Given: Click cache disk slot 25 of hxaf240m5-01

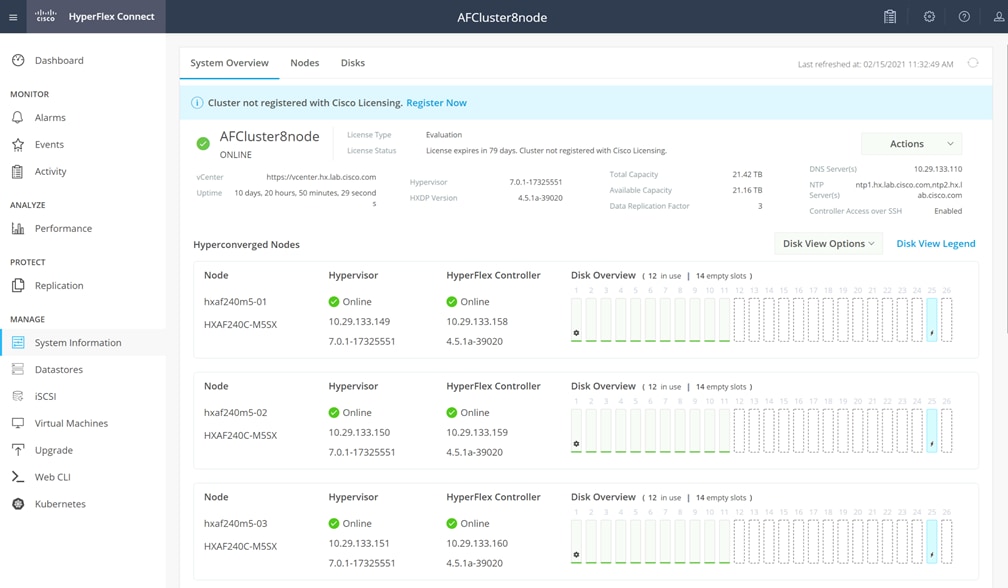Looking at the screenshot, I should [x=932, y=319].
